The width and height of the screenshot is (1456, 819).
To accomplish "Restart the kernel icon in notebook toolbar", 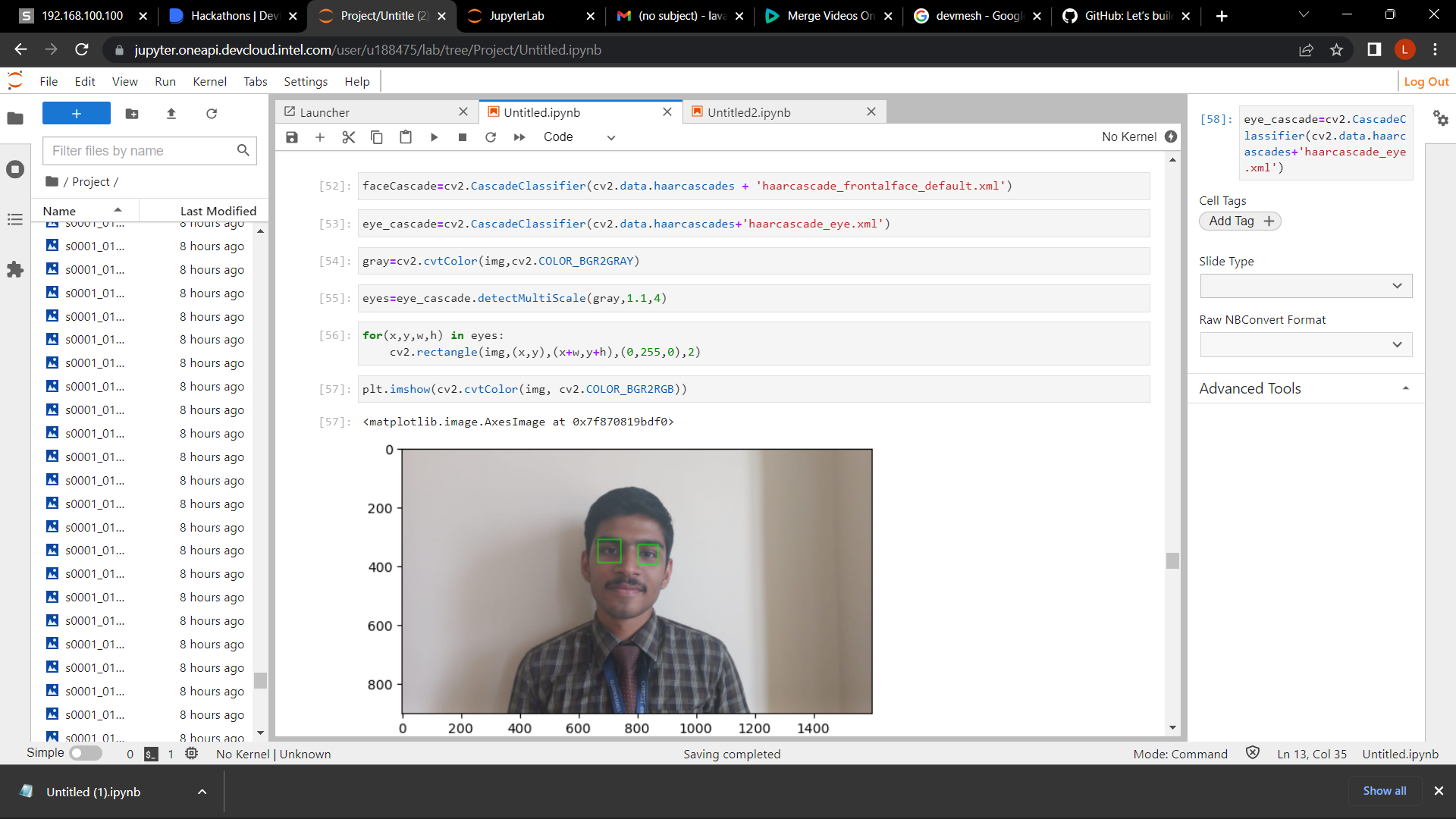I will (491, 137).
